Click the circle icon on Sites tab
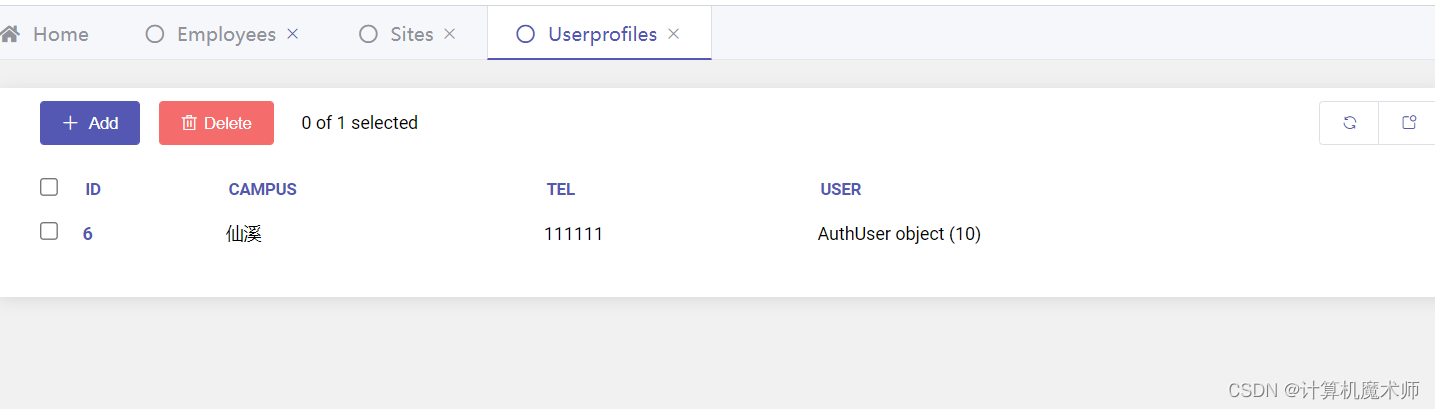The height and width of the screenshot is (409, 1435). point(368,34)
